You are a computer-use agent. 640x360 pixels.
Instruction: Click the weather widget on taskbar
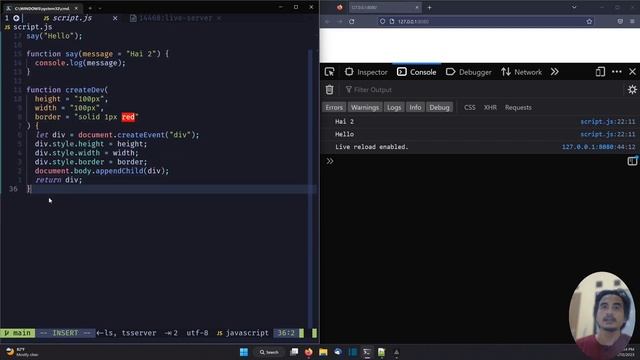22,352
